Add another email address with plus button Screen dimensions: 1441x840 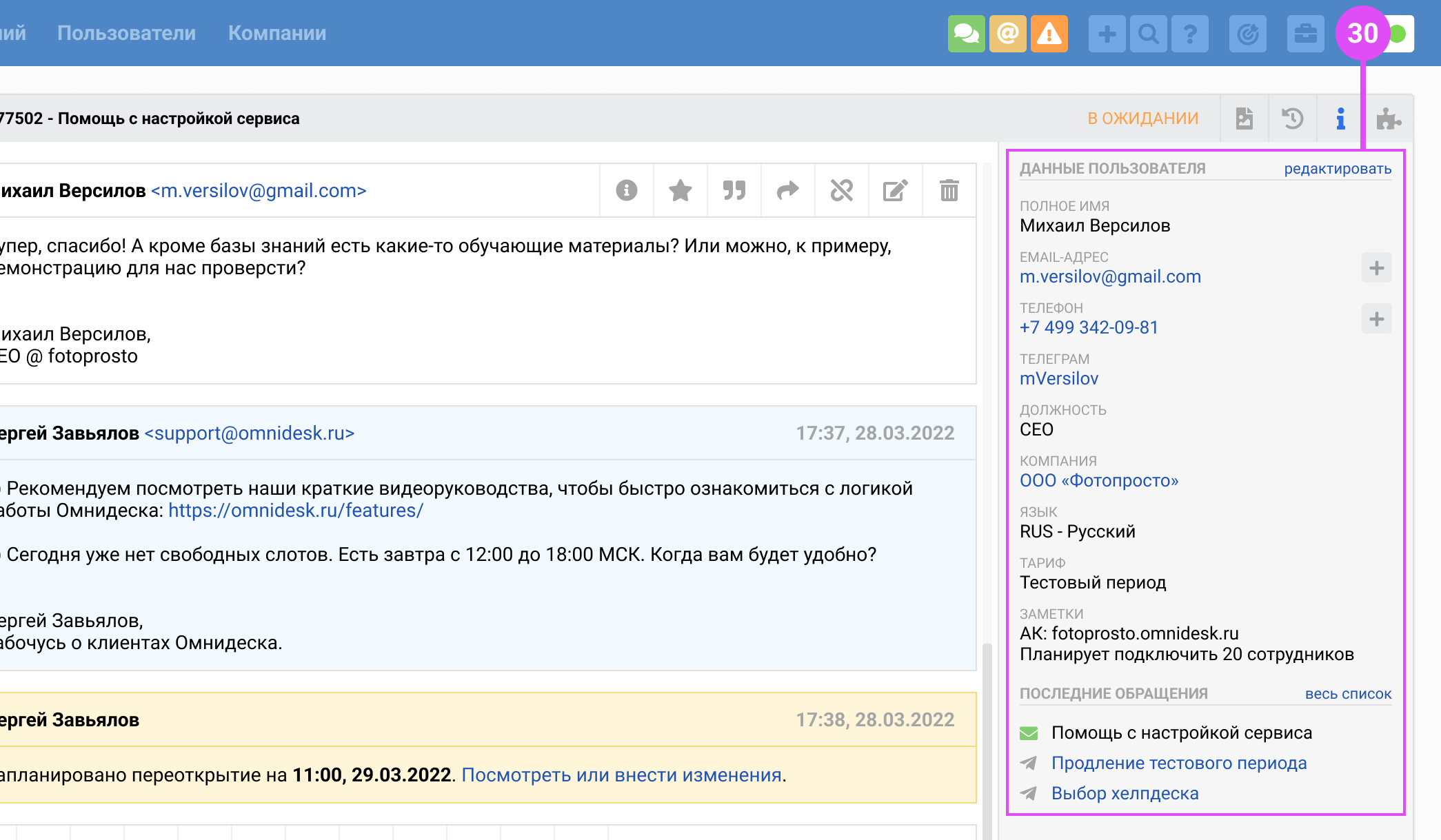click(x=1376, y=268)
